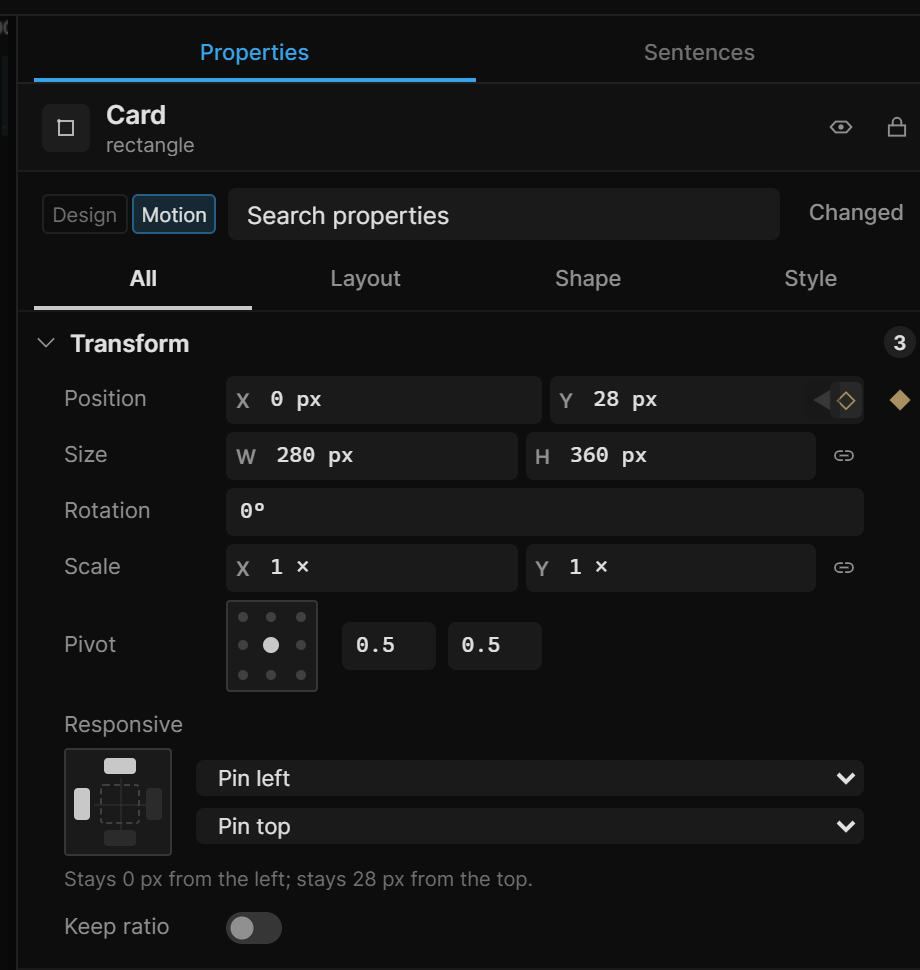Toggle Size width-height link icon
Viewport: 920px width, 970px height.
(x=844, y=456)
